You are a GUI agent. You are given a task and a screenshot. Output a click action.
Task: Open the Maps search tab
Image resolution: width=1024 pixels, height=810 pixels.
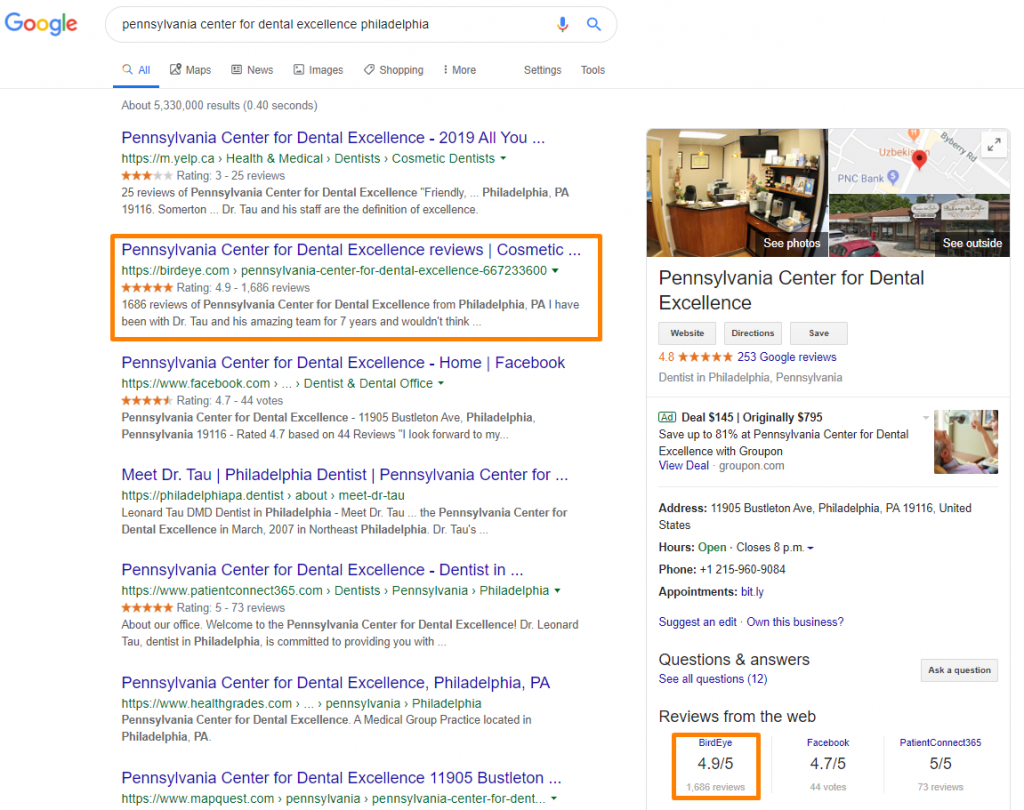[190, 70]
